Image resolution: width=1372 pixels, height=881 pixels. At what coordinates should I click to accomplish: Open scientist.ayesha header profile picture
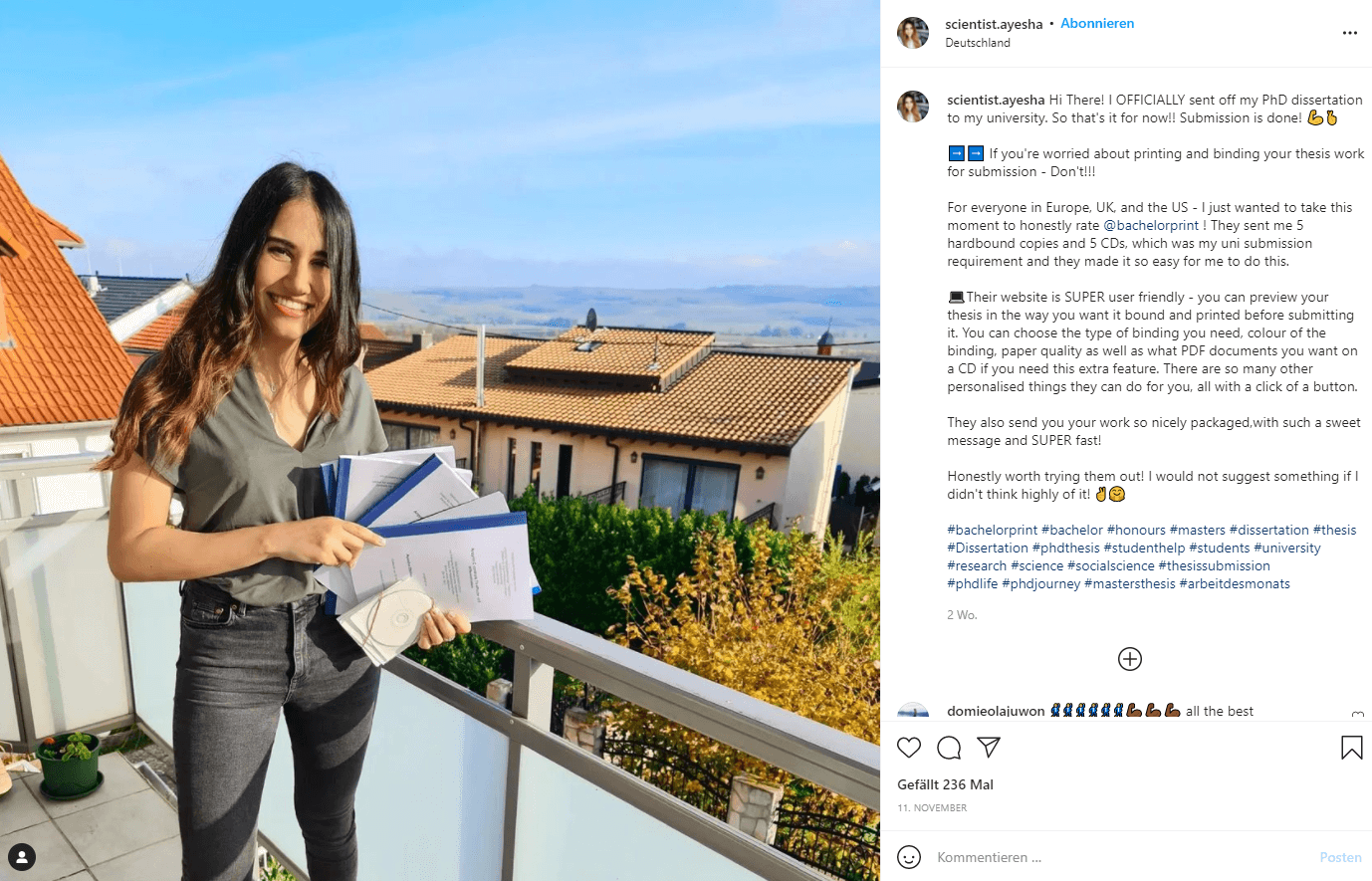click(x=913, y=33)
